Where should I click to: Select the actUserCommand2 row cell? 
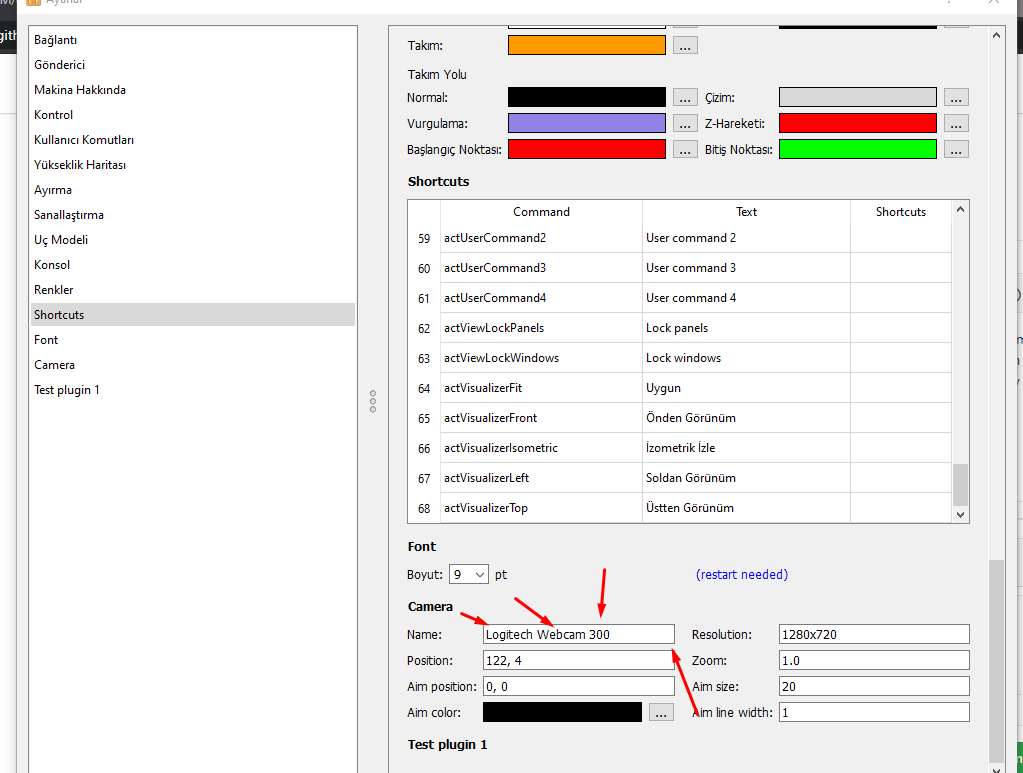(542, 238)
